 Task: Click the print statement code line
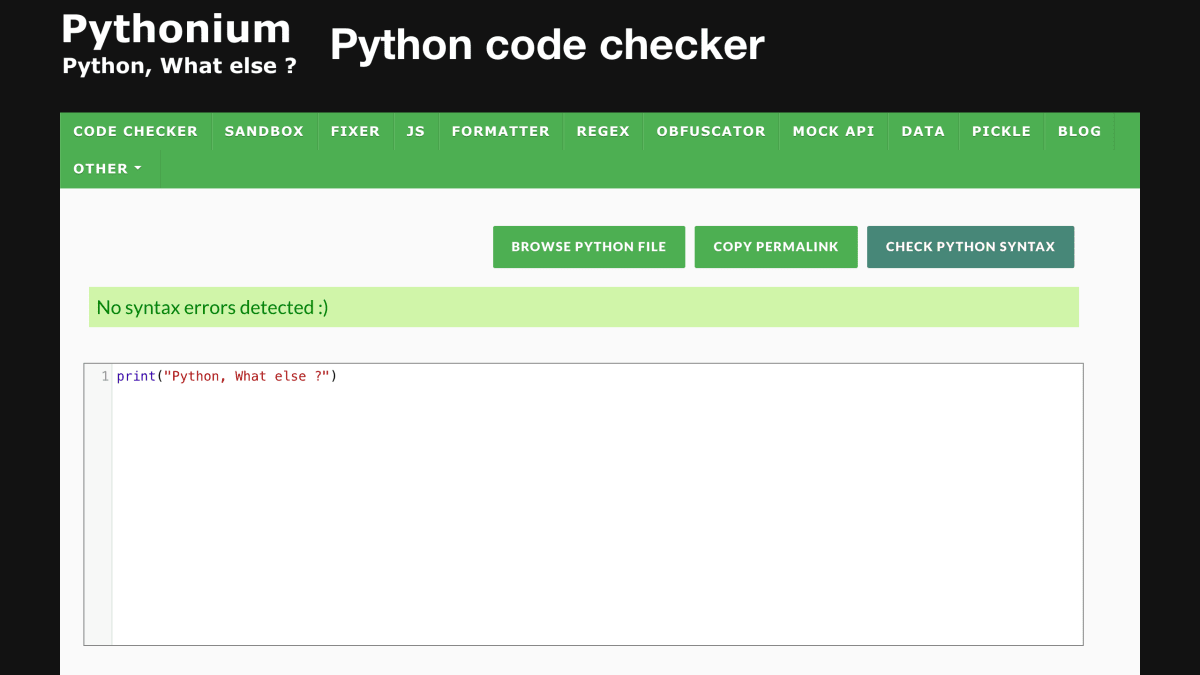tap(227, 377)
